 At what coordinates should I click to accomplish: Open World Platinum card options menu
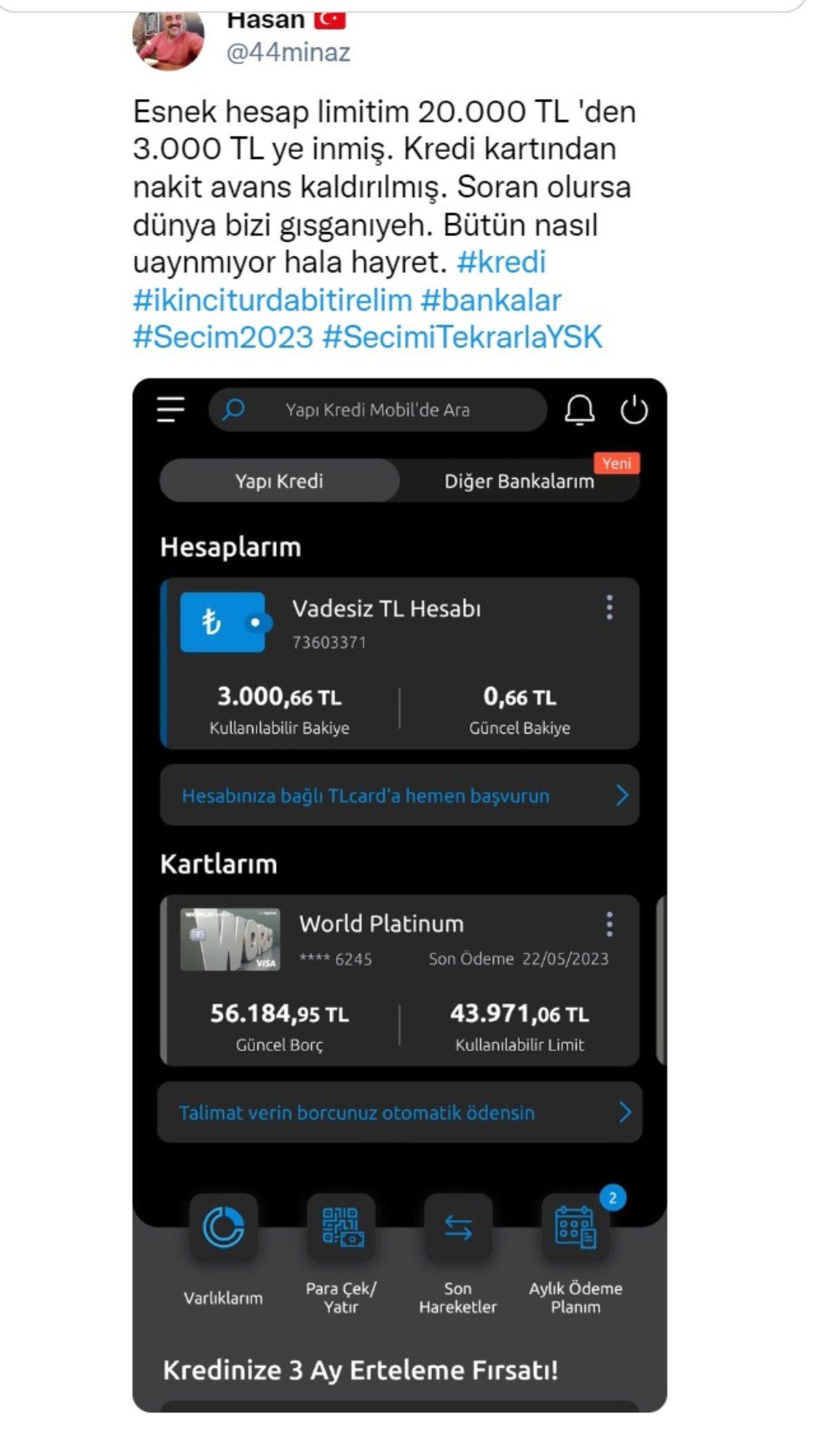[x=609, y=924]
